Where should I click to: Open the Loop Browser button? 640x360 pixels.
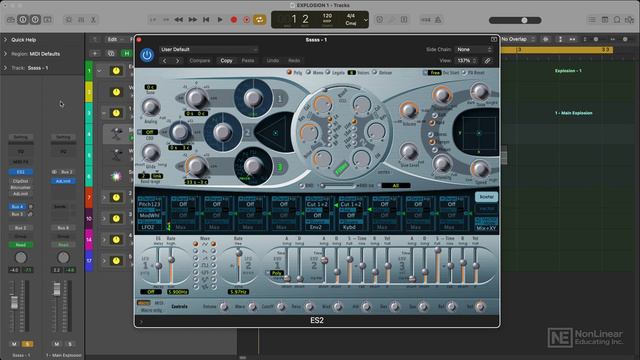pos(617,20)
